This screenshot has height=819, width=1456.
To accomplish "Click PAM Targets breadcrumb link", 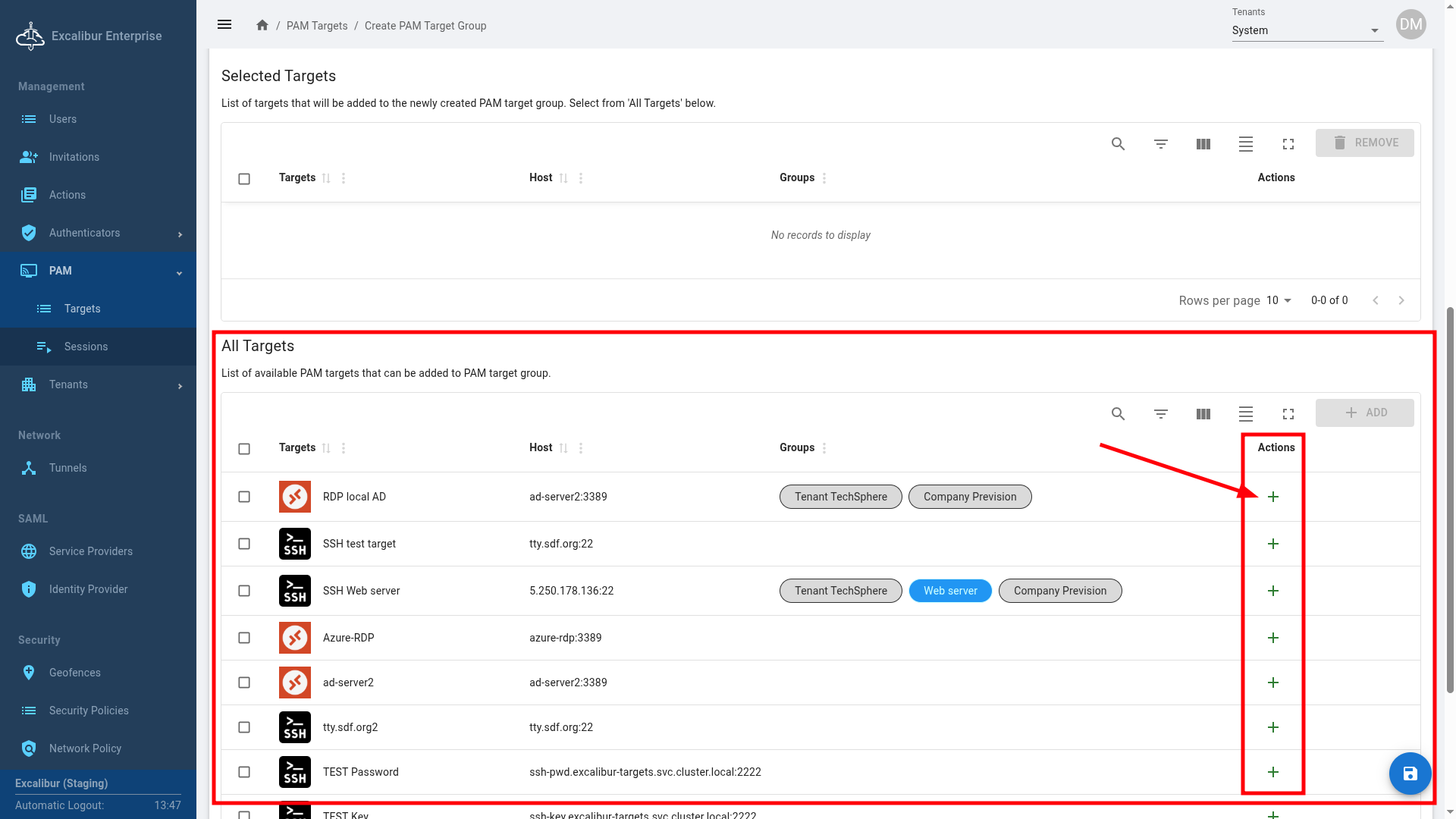I will [x=317, y=26].
